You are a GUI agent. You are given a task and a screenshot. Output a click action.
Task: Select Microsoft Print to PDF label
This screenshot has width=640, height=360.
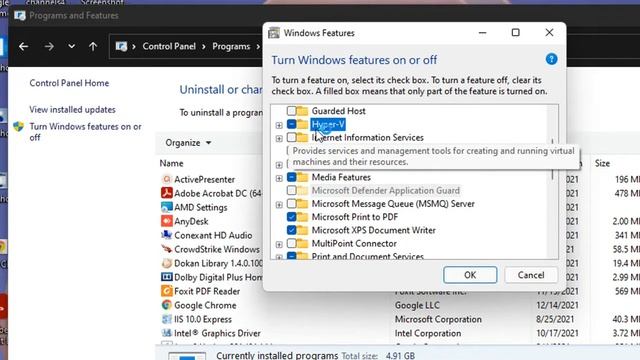click(x=355, y=217)
